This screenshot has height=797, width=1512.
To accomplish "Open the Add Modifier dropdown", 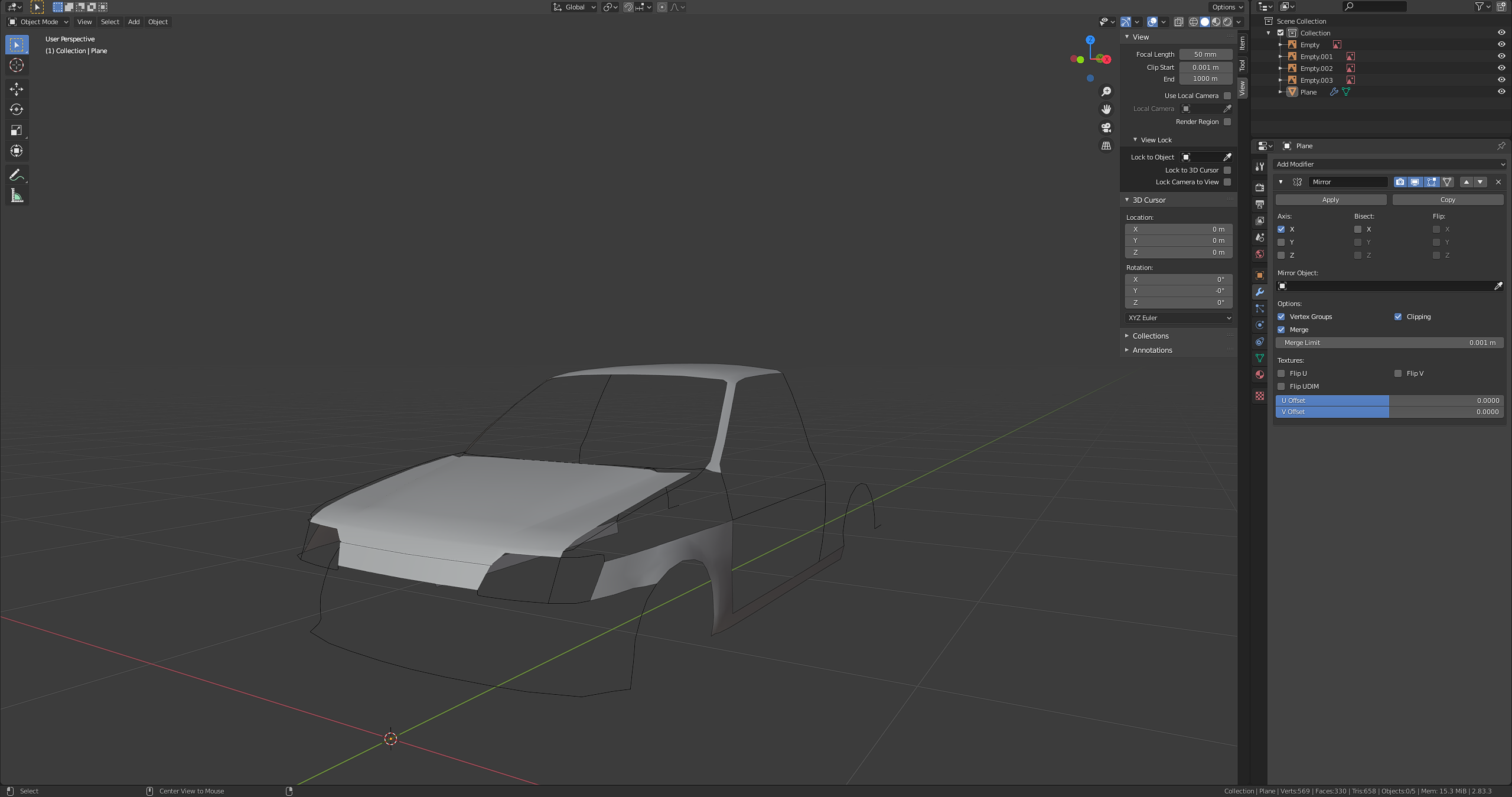I will click(1390, 164).
